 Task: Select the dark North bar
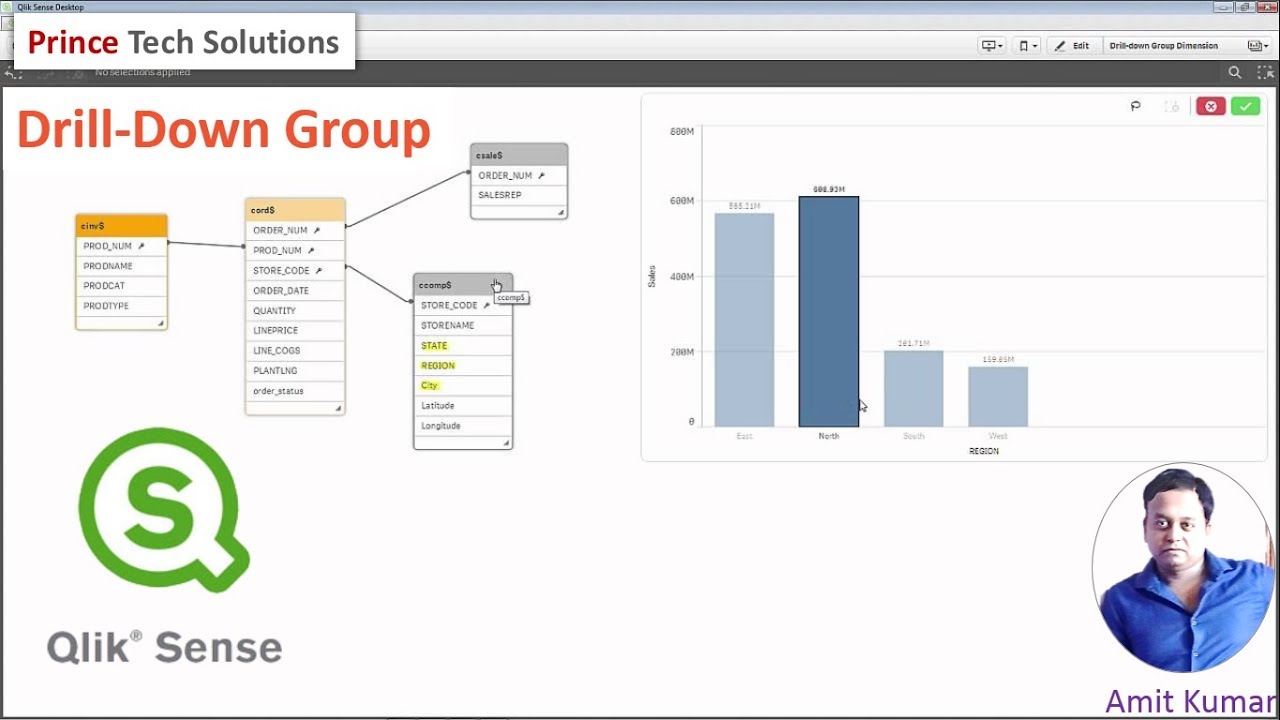pos(828,312)
